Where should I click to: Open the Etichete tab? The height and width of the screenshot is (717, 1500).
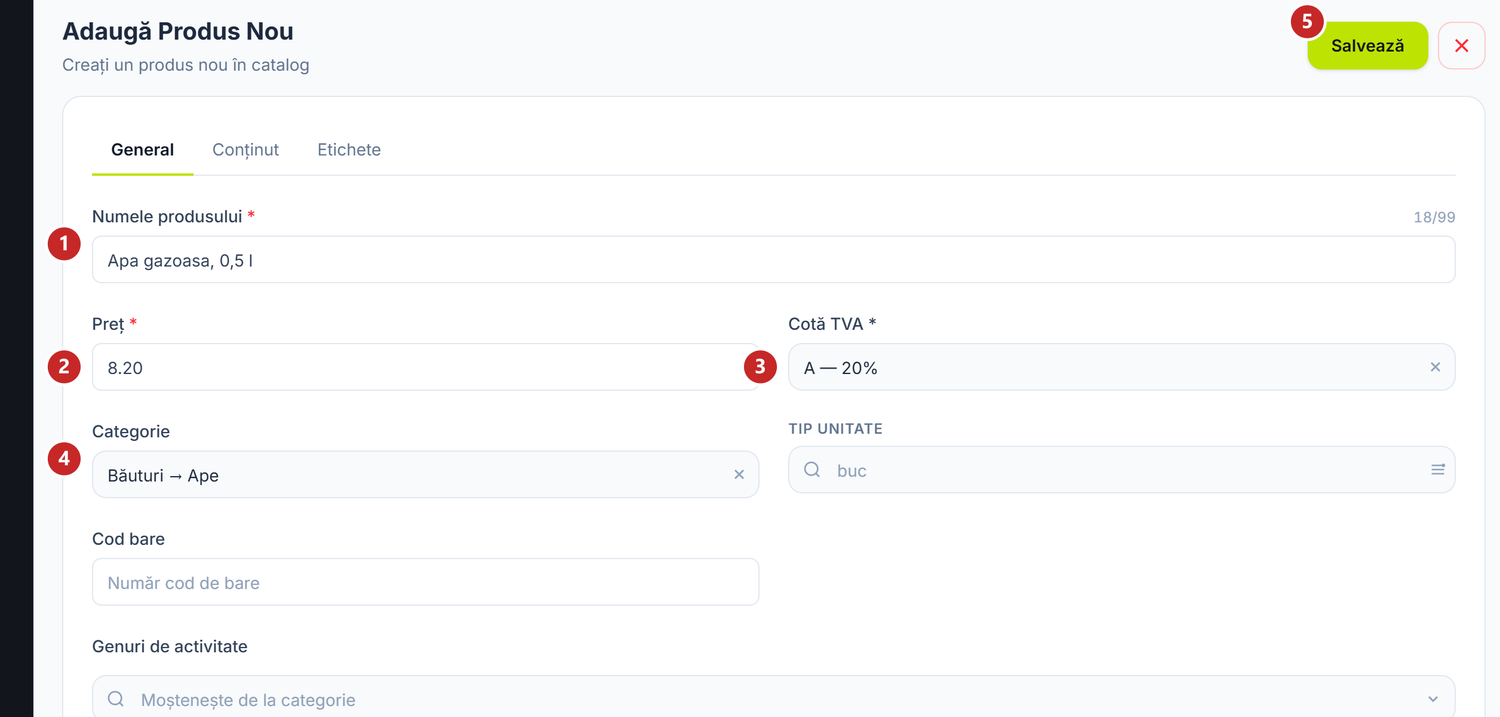(349, 150)
